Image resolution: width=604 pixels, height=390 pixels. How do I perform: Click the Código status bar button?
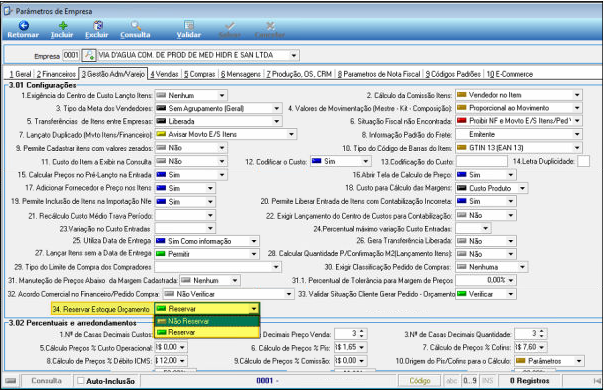click(419, 381)
